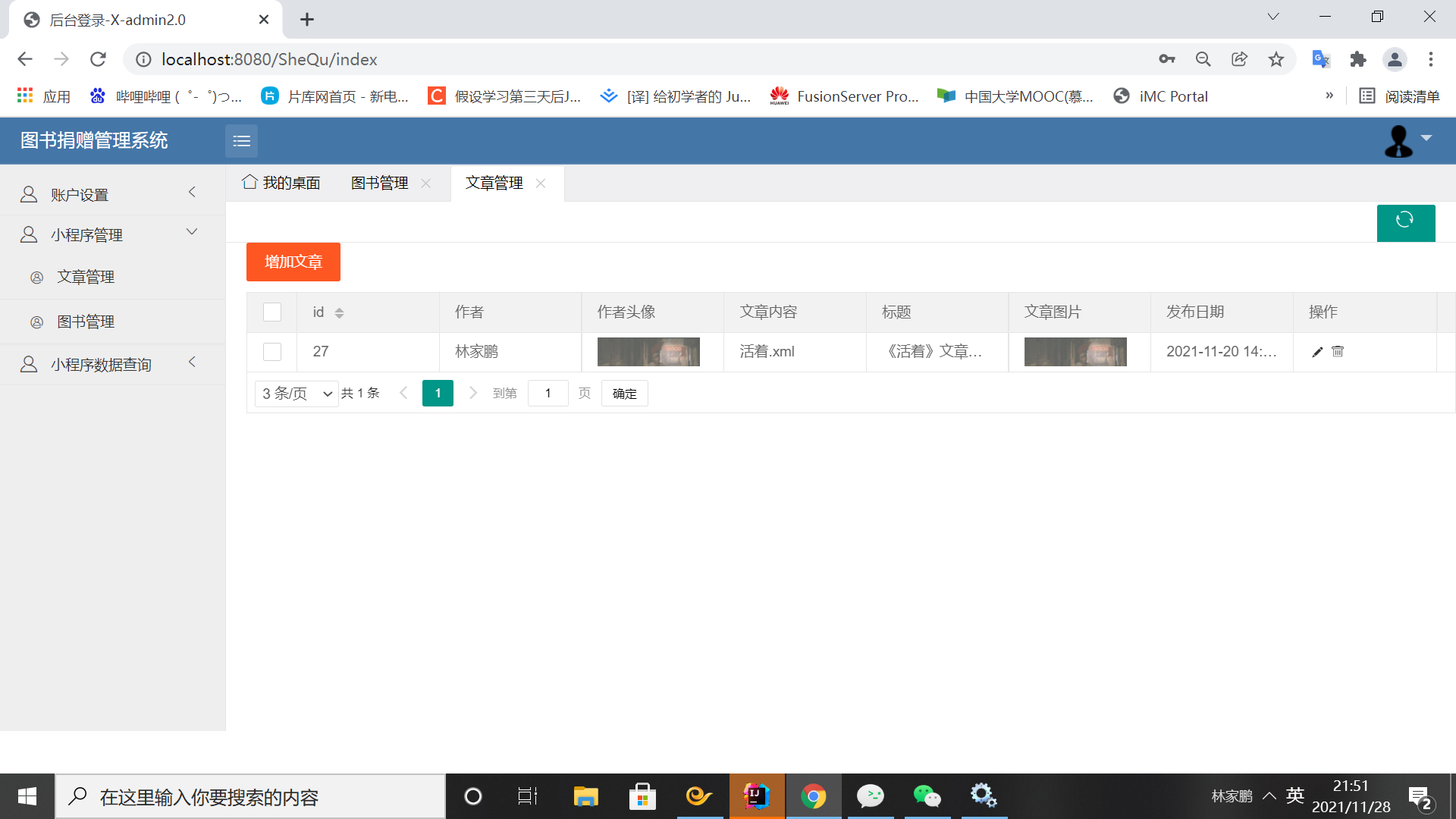This screenshot has width=1456, height=819.
Task: Go to next page arrow in pagination
Action: click(x=473, y=393)
